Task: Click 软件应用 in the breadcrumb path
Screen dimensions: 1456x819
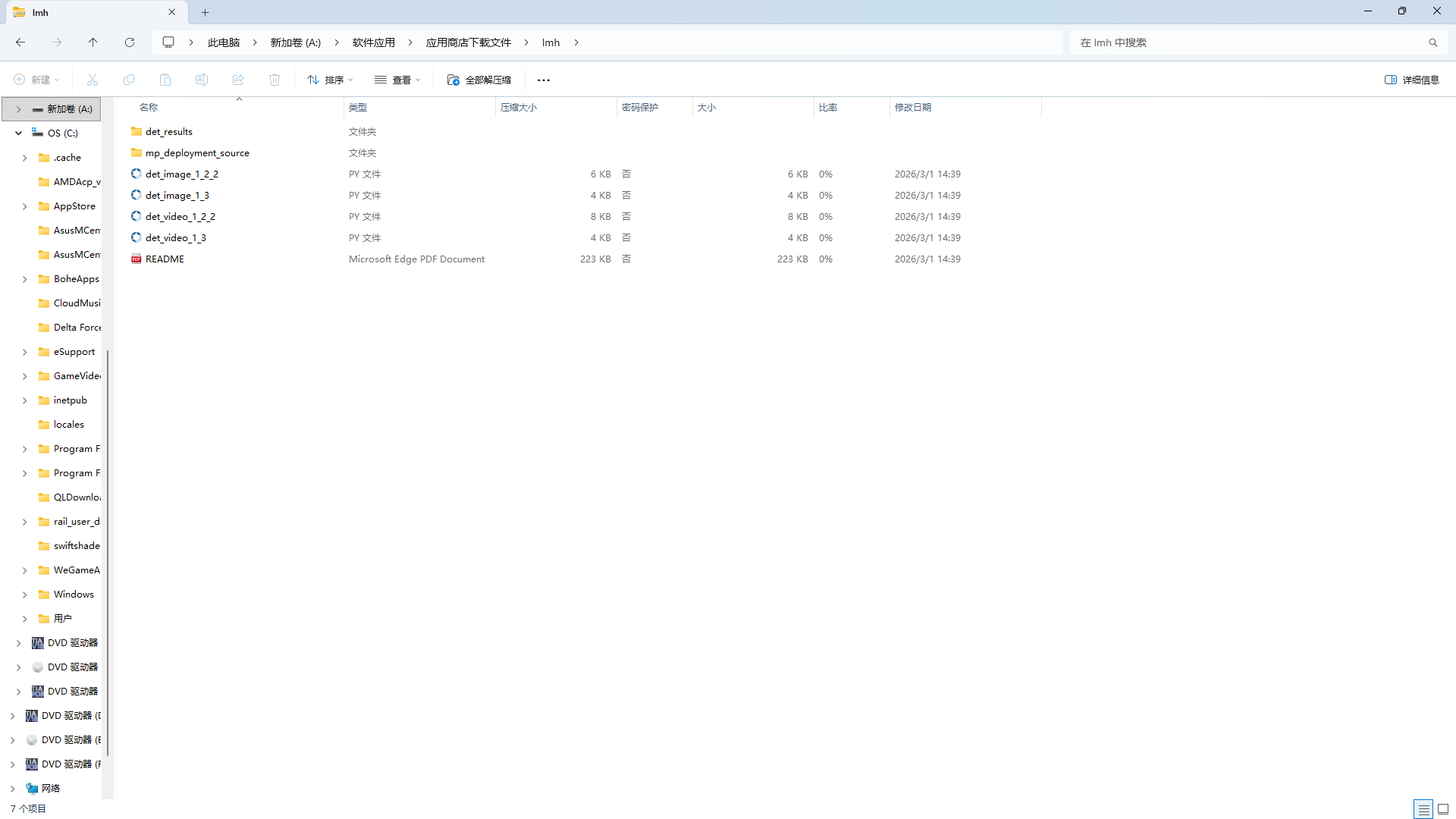Action: 373,42
